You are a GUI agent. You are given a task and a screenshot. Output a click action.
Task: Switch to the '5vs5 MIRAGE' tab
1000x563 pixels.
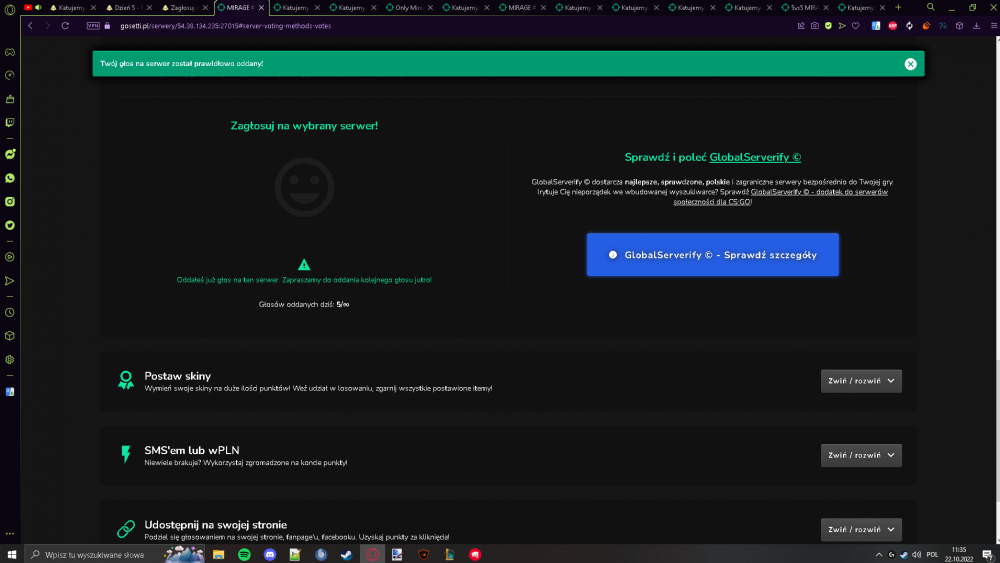[804, 8]
